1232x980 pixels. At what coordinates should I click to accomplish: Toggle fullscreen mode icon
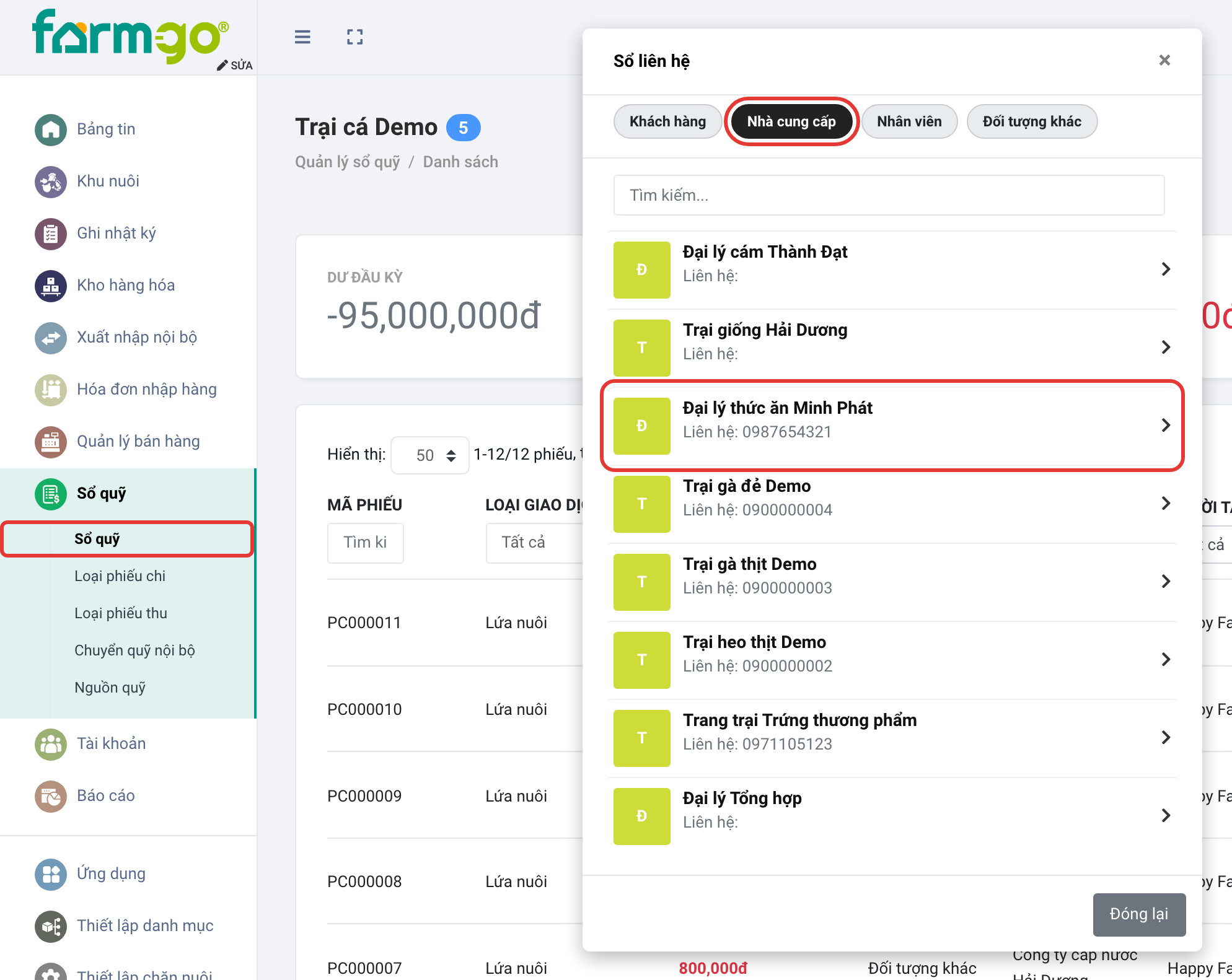tap(354, 37)
